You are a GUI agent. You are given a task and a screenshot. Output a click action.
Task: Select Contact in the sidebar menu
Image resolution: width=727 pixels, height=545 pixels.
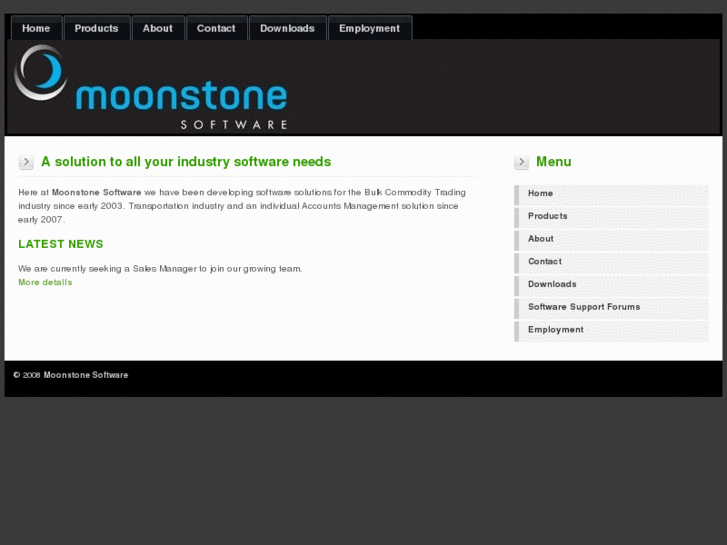[x=611, y=263]
